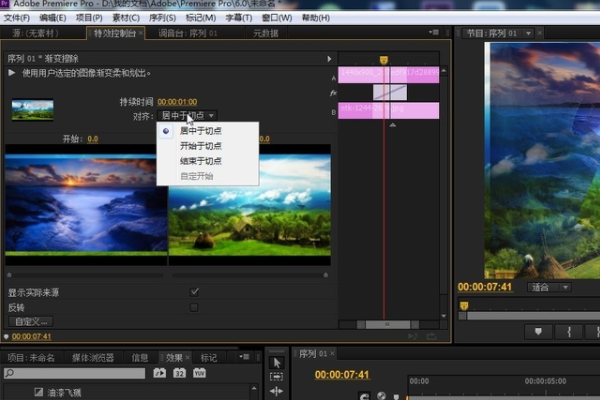Enable the 反转 checkbox
The height and width of the screenshot is (400, 600).
pos(194,307)
